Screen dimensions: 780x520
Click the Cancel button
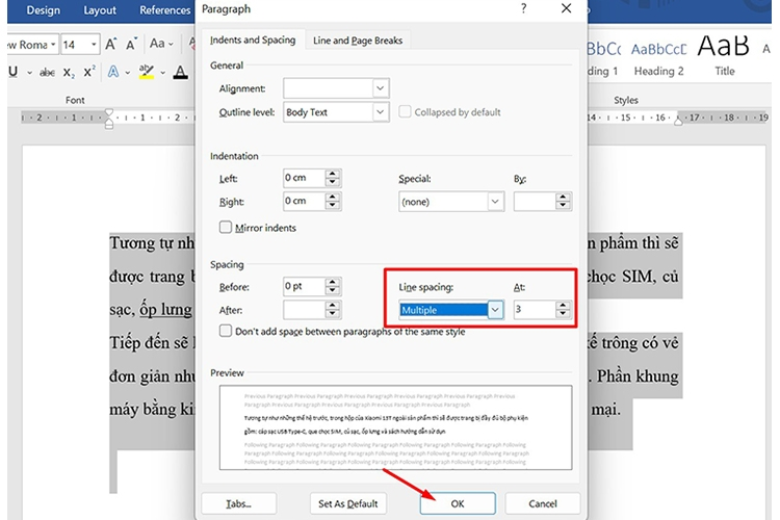(543, 504)
